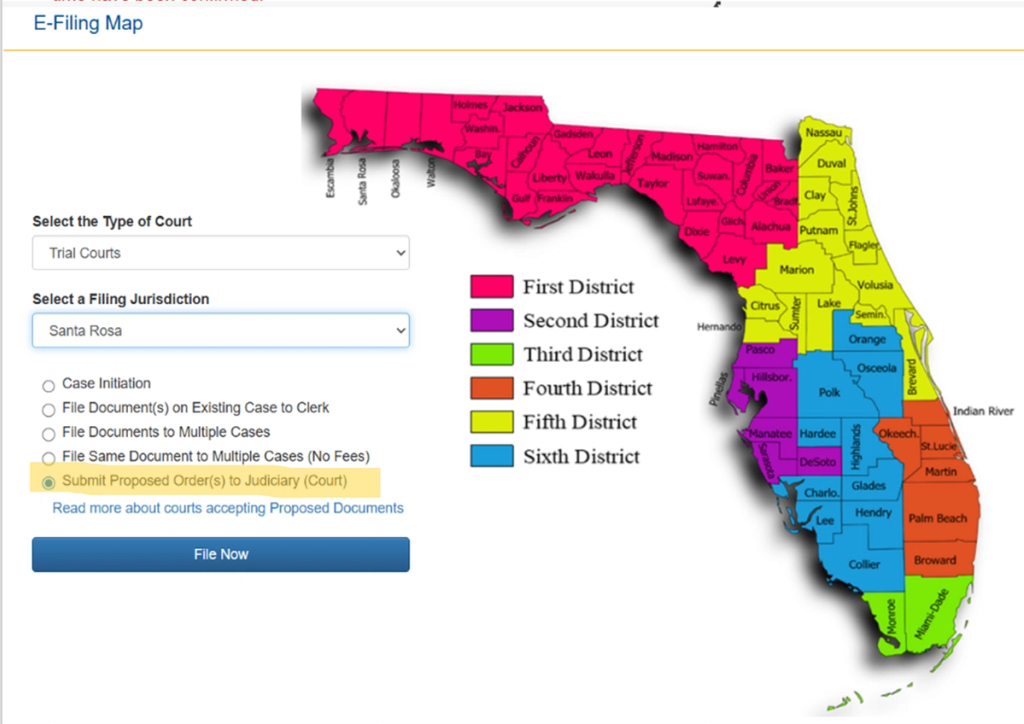Click Leon county on the map
The image size is (1024, 724).
click(x=600, y=154)
